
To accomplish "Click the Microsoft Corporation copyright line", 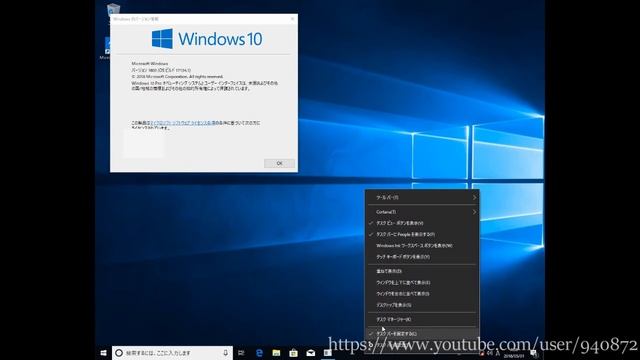I will tap(177, 76).
